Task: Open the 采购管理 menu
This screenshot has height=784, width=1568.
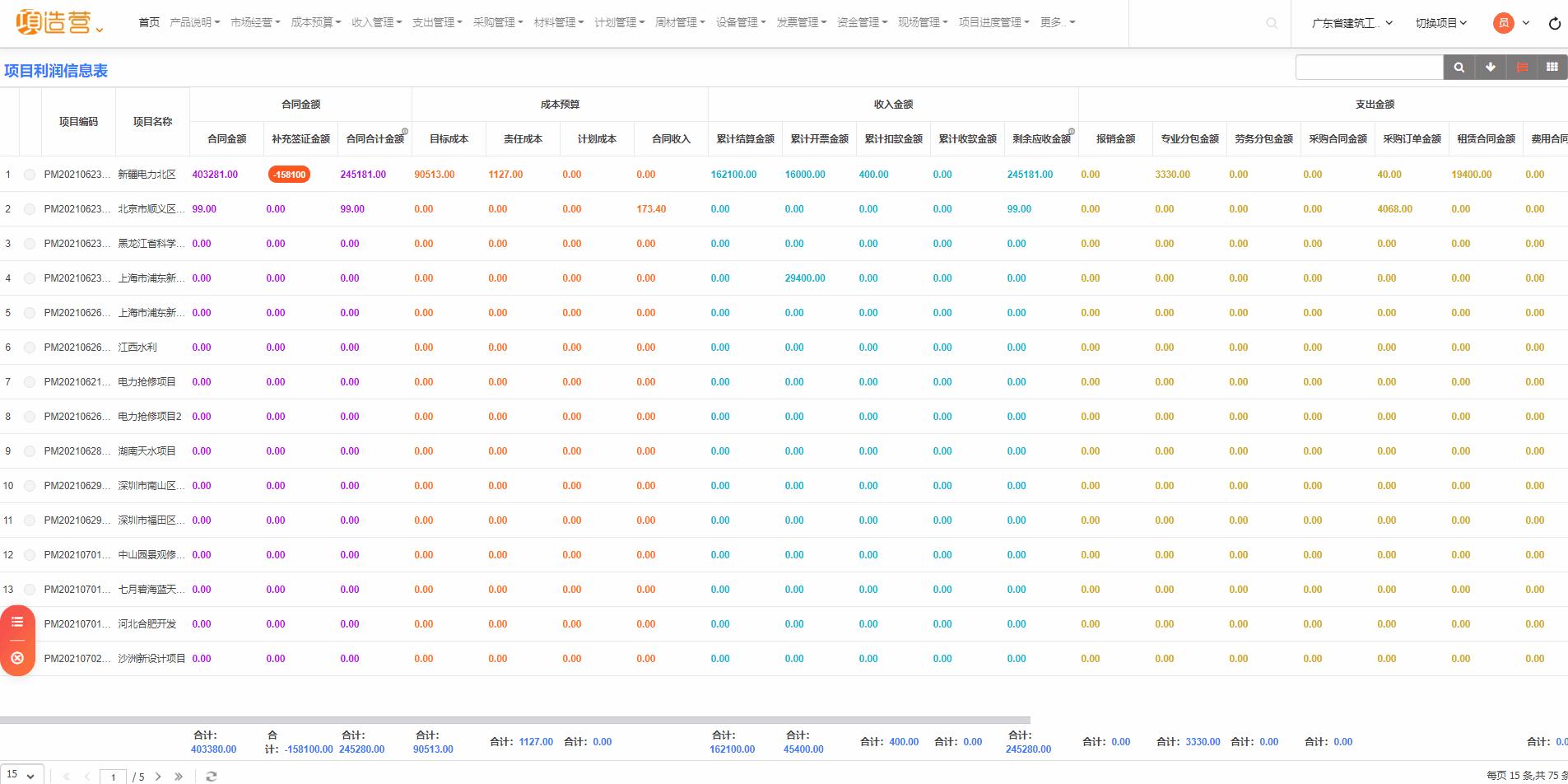Action: coord(497,22)
